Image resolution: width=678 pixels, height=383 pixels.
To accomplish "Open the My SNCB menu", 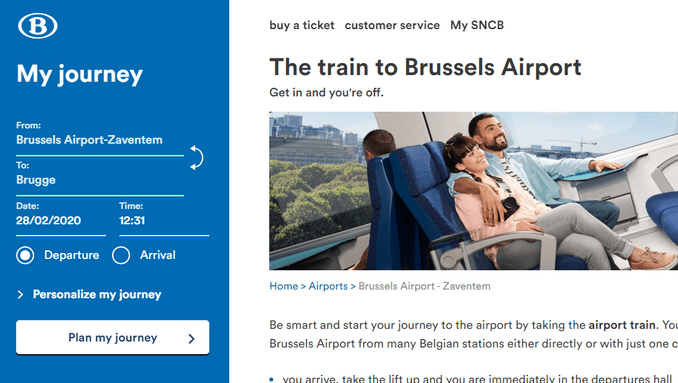I will click(477, 26).
